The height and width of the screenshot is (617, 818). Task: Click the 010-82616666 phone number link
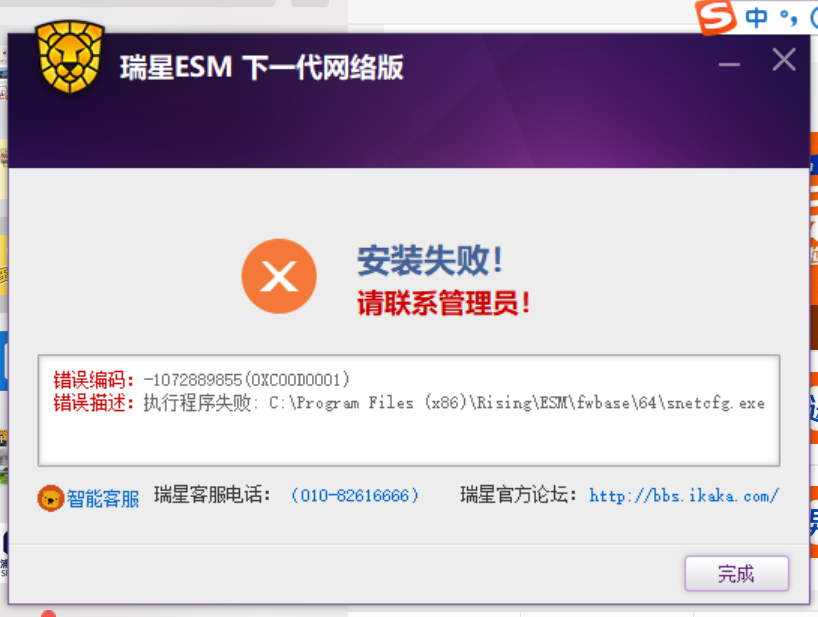(x=355, y=495)
